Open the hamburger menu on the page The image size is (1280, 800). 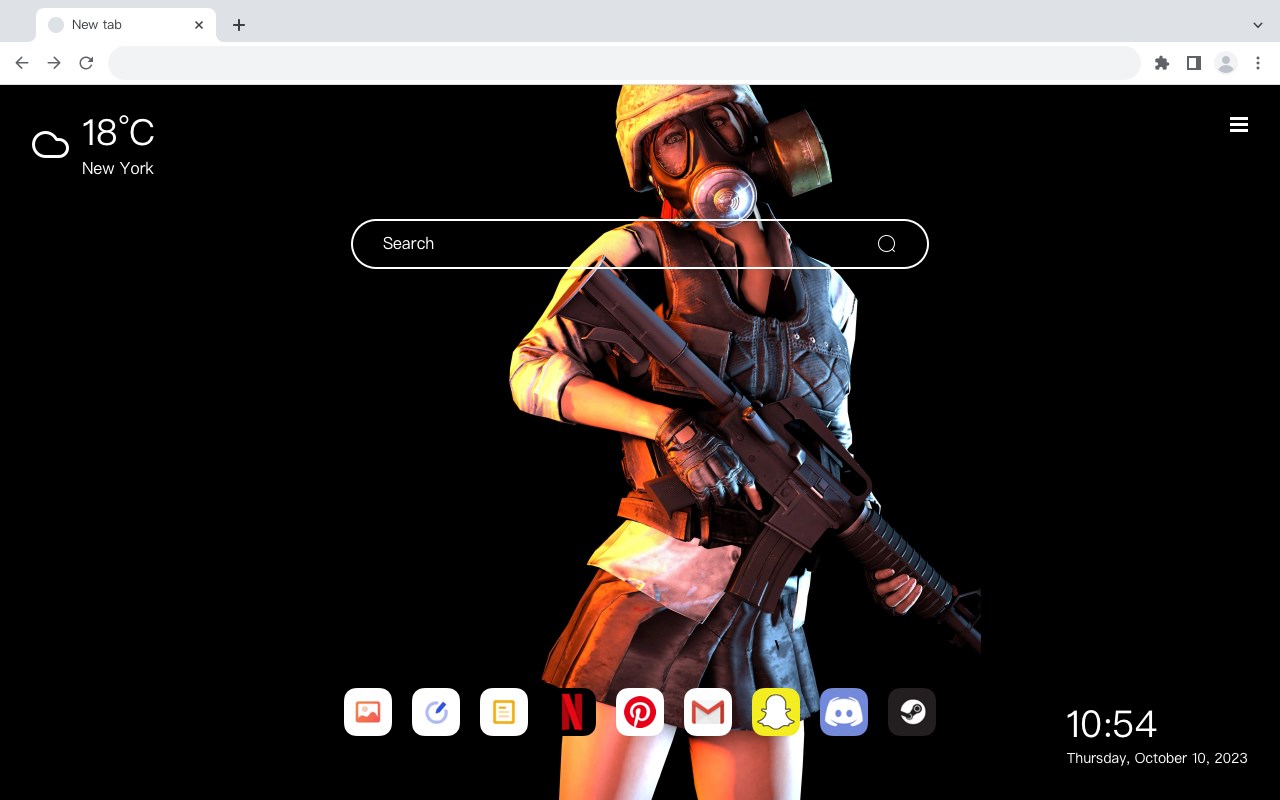pyautogui.click(x=1239, y=124)
